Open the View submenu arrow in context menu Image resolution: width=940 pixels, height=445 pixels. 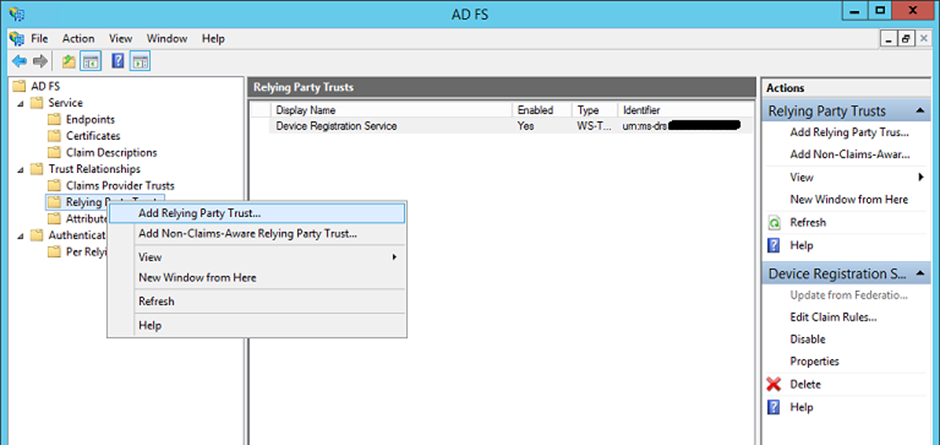(394, 257)
